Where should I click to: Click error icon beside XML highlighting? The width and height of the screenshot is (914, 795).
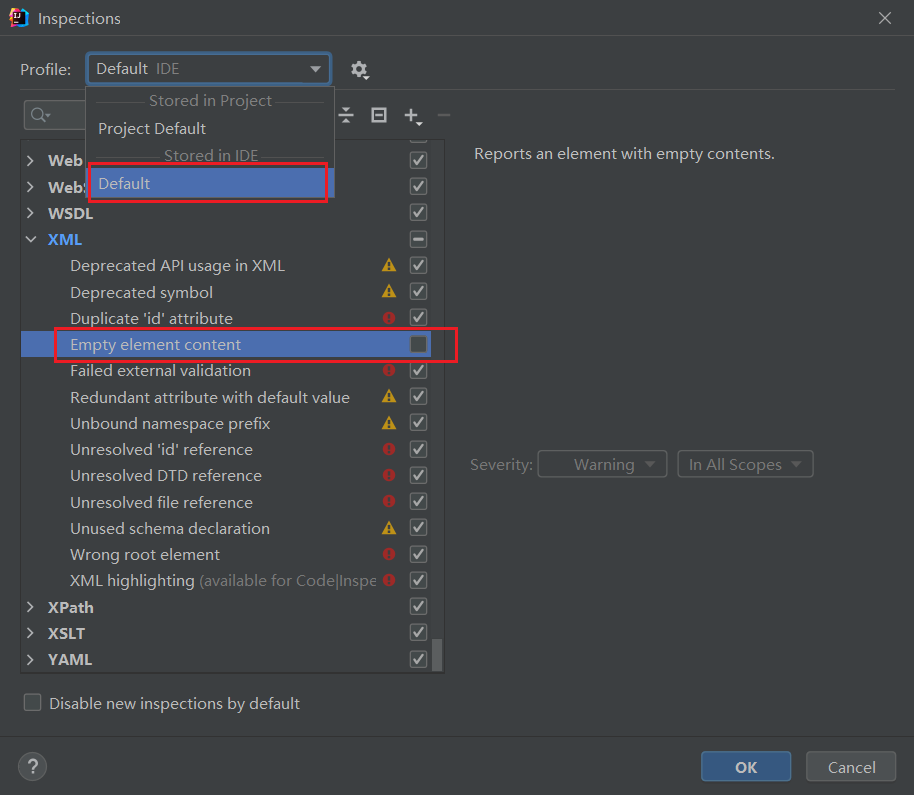[x=389, y=580]
